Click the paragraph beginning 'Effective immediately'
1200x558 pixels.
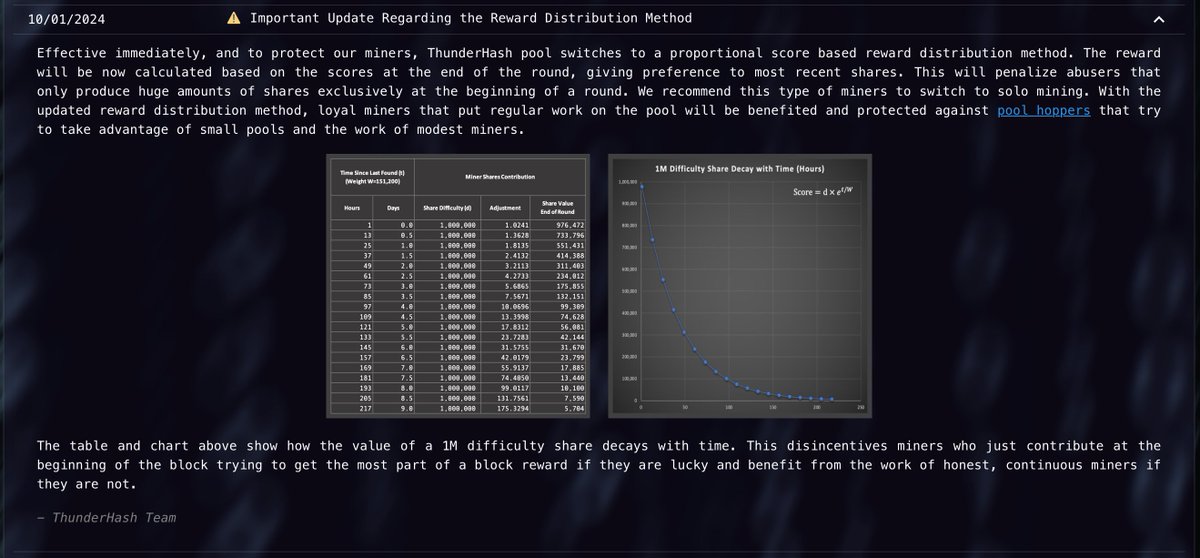pos(599,91)
